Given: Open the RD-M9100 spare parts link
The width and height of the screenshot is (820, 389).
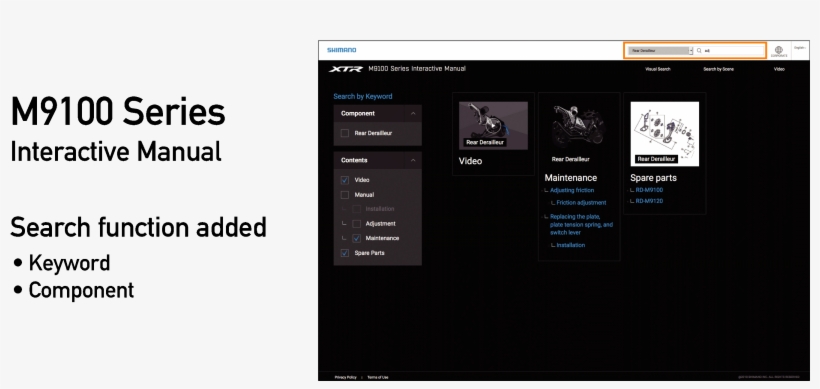Looking at the screenshot, I should [x=649, y=190].
